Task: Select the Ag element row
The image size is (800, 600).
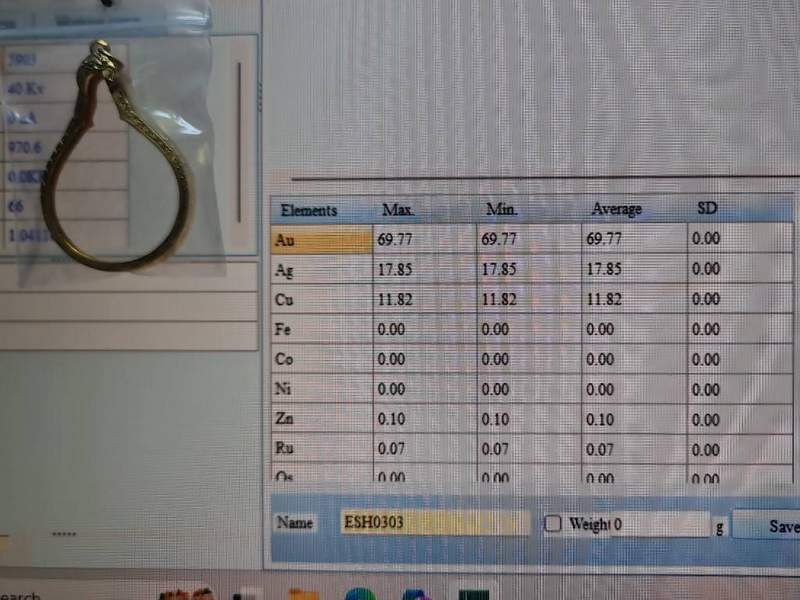Action: coord(320,270)
